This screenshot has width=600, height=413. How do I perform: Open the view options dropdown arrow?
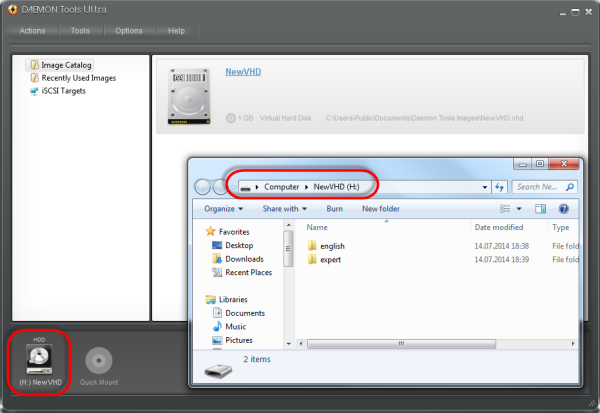[x=519, y=209]
